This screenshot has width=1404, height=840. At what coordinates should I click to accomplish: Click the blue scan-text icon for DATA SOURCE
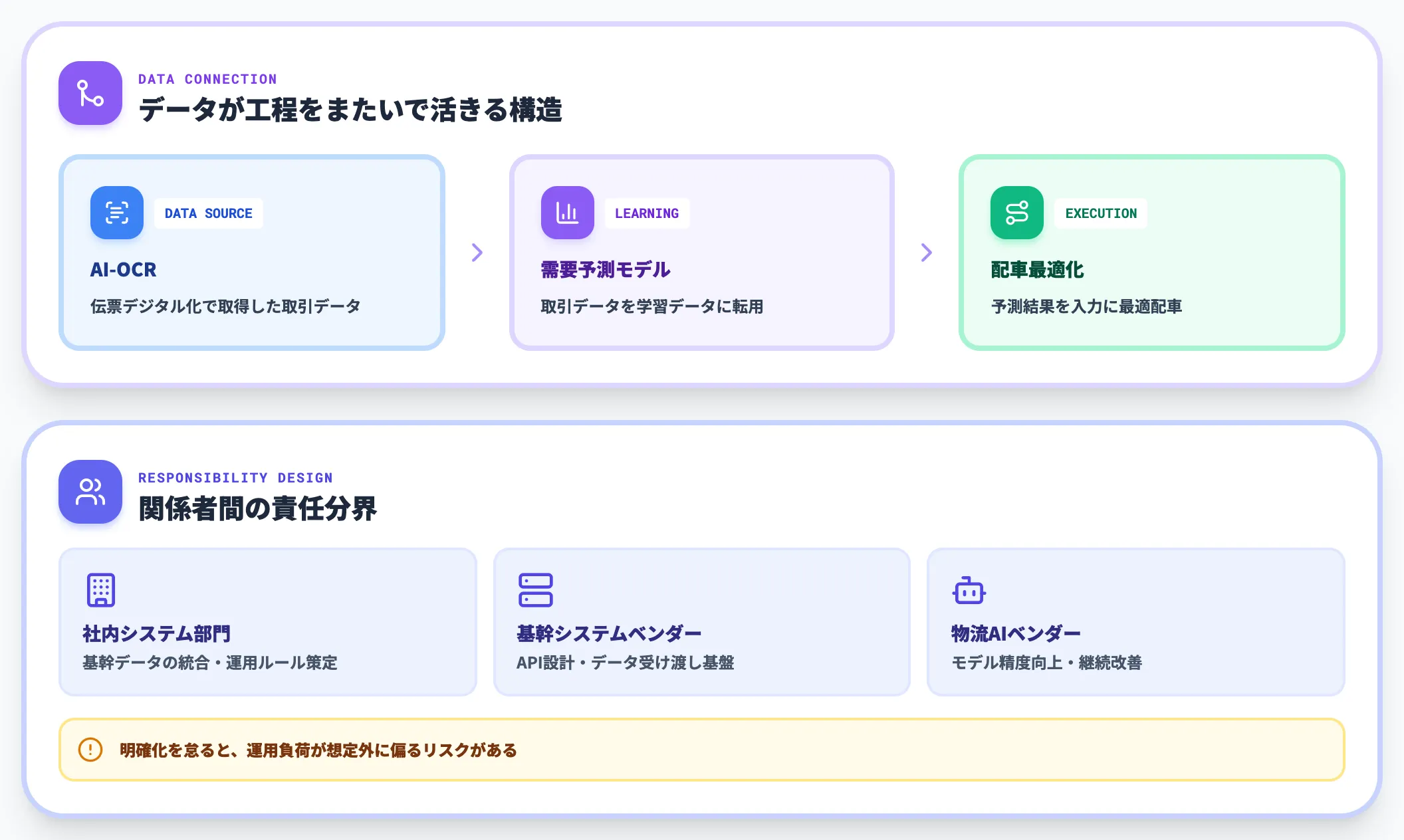tap(117, 213)
